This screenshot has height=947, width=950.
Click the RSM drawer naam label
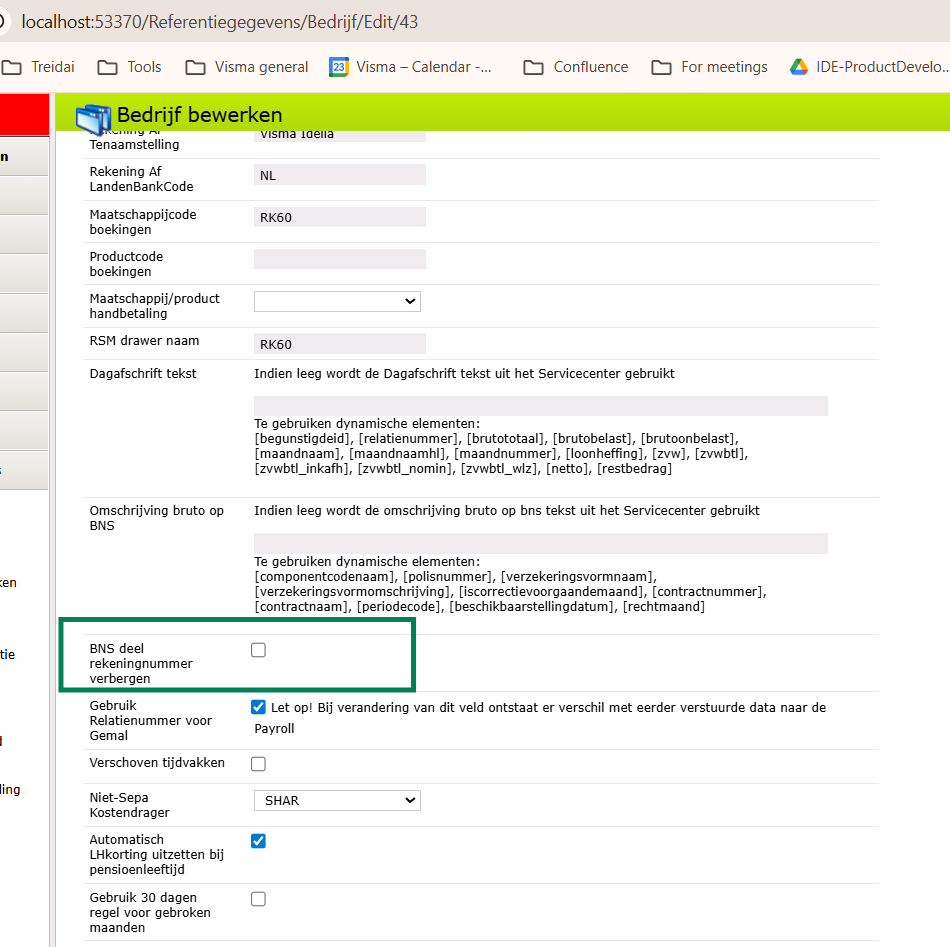144,341
